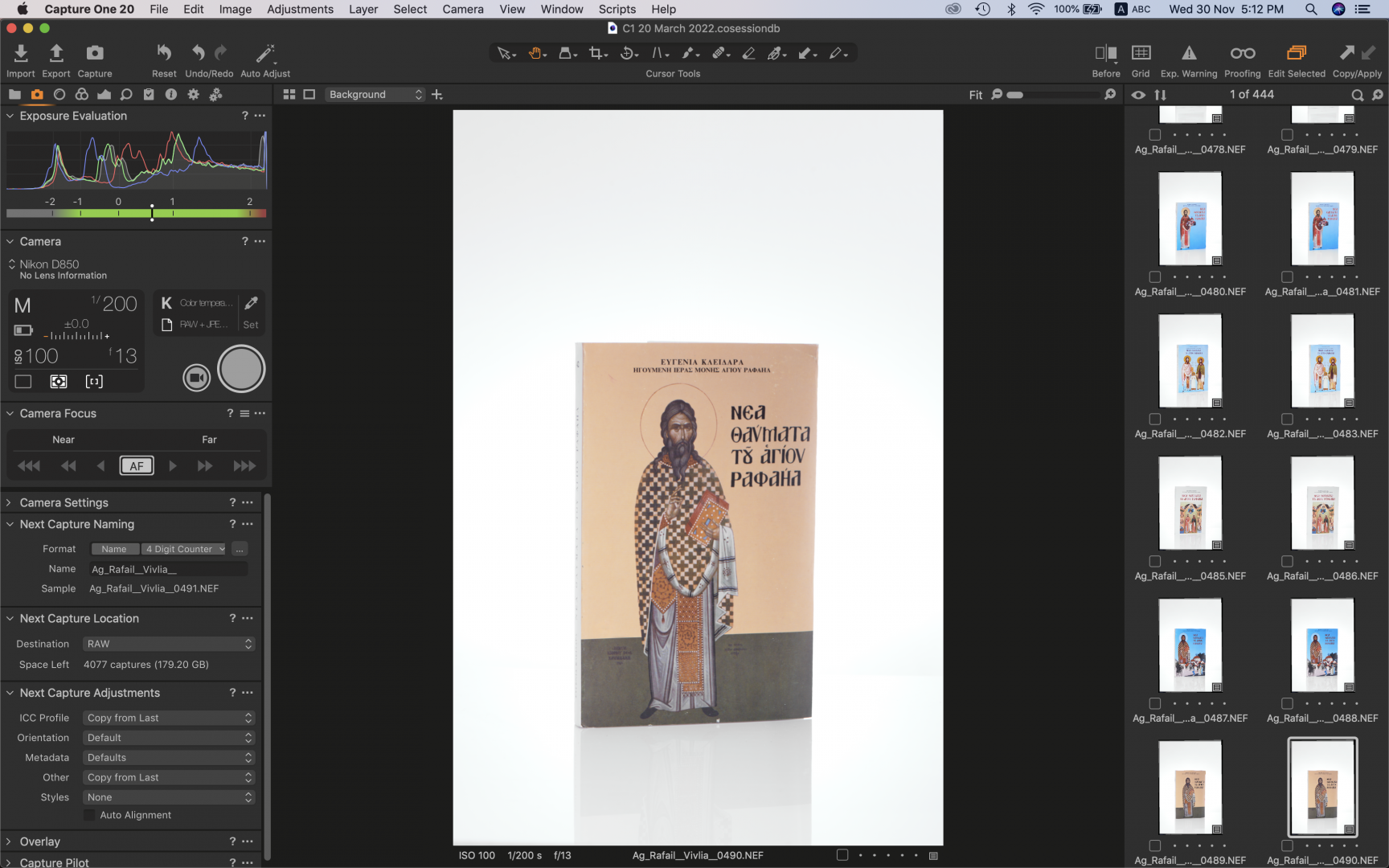
Task: Toggle color tag checkbox below viewer image
Action: pos(842,855)
